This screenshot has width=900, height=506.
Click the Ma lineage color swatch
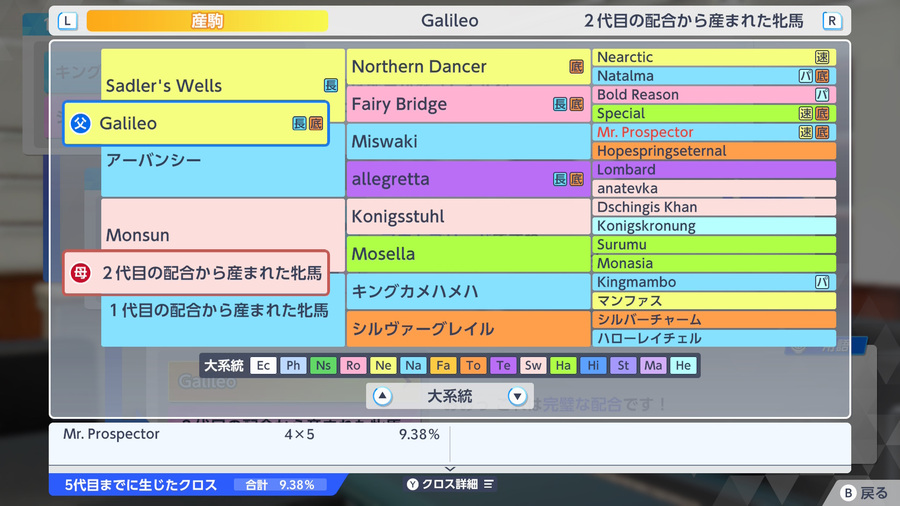(x=653, y=365)
